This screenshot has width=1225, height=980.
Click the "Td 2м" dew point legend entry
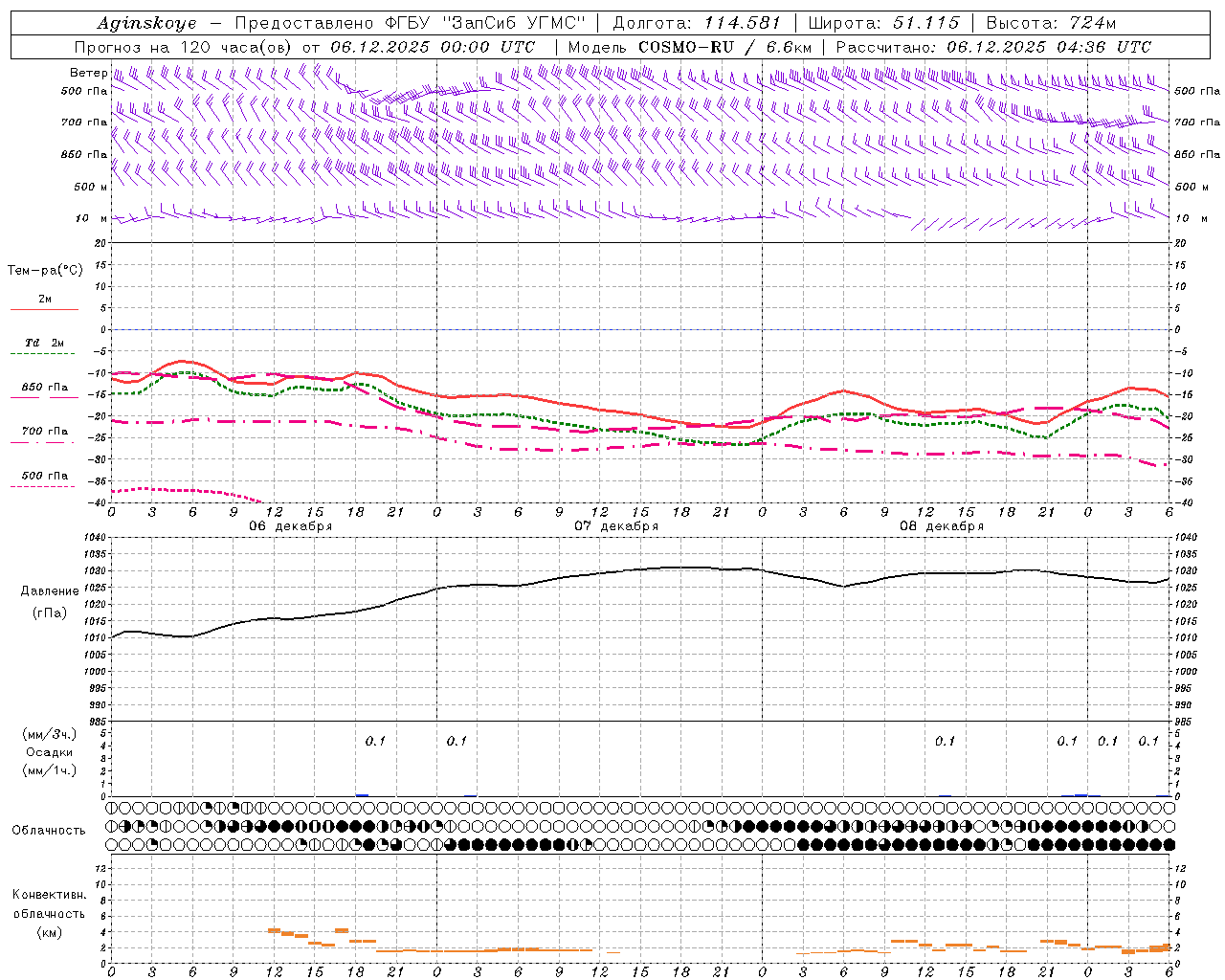(x=45, y=343)
